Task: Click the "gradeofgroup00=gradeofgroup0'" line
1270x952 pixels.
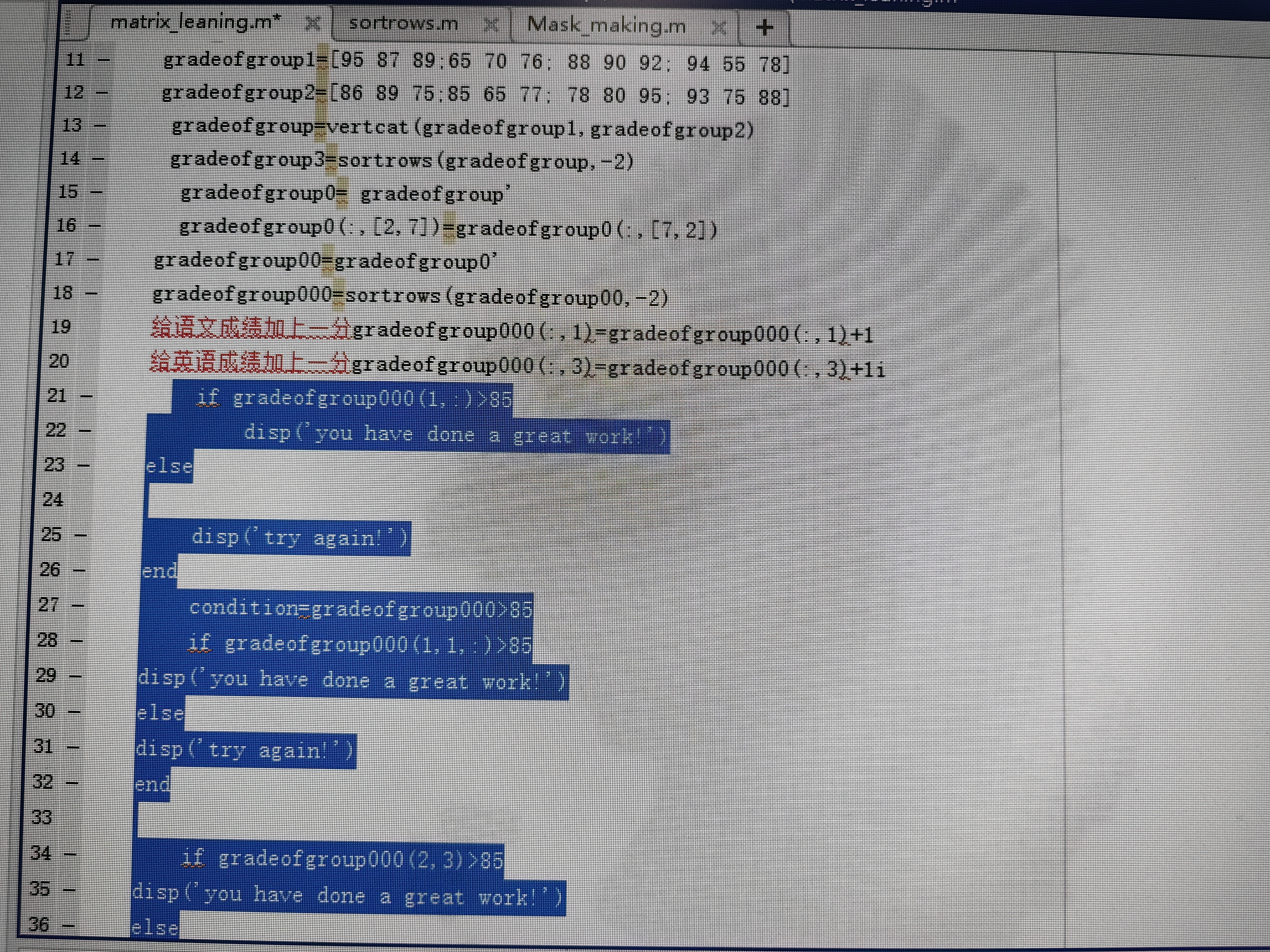Action: click(x=325, y=261)
